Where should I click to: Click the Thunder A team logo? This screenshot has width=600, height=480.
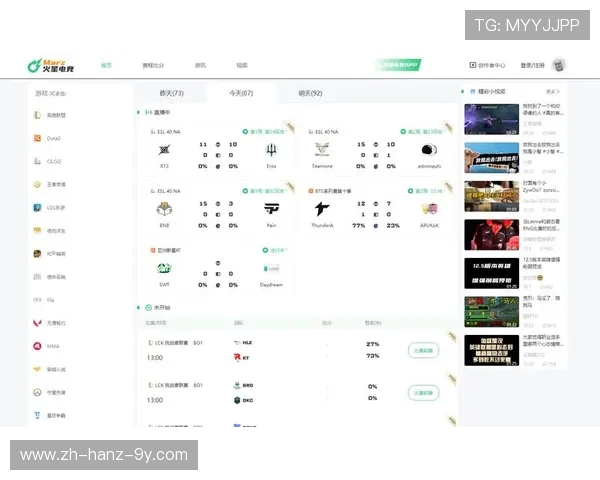322,209
